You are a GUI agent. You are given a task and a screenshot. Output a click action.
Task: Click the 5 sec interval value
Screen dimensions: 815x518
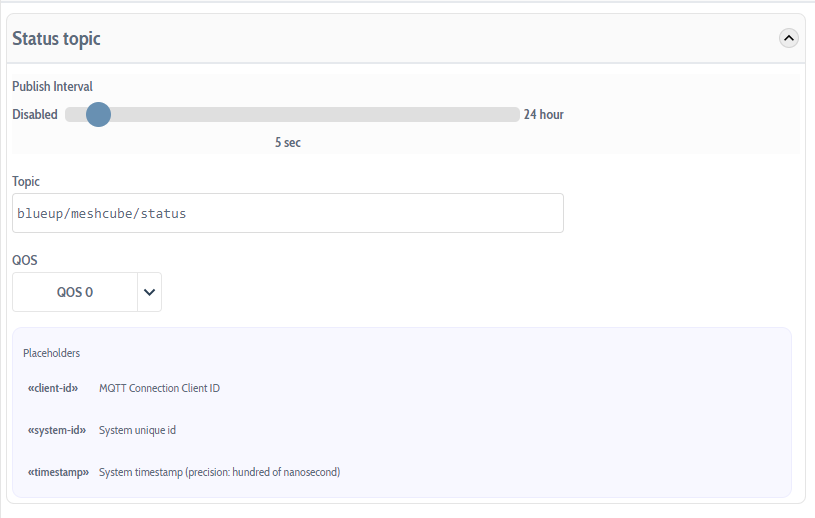[288, 143]
